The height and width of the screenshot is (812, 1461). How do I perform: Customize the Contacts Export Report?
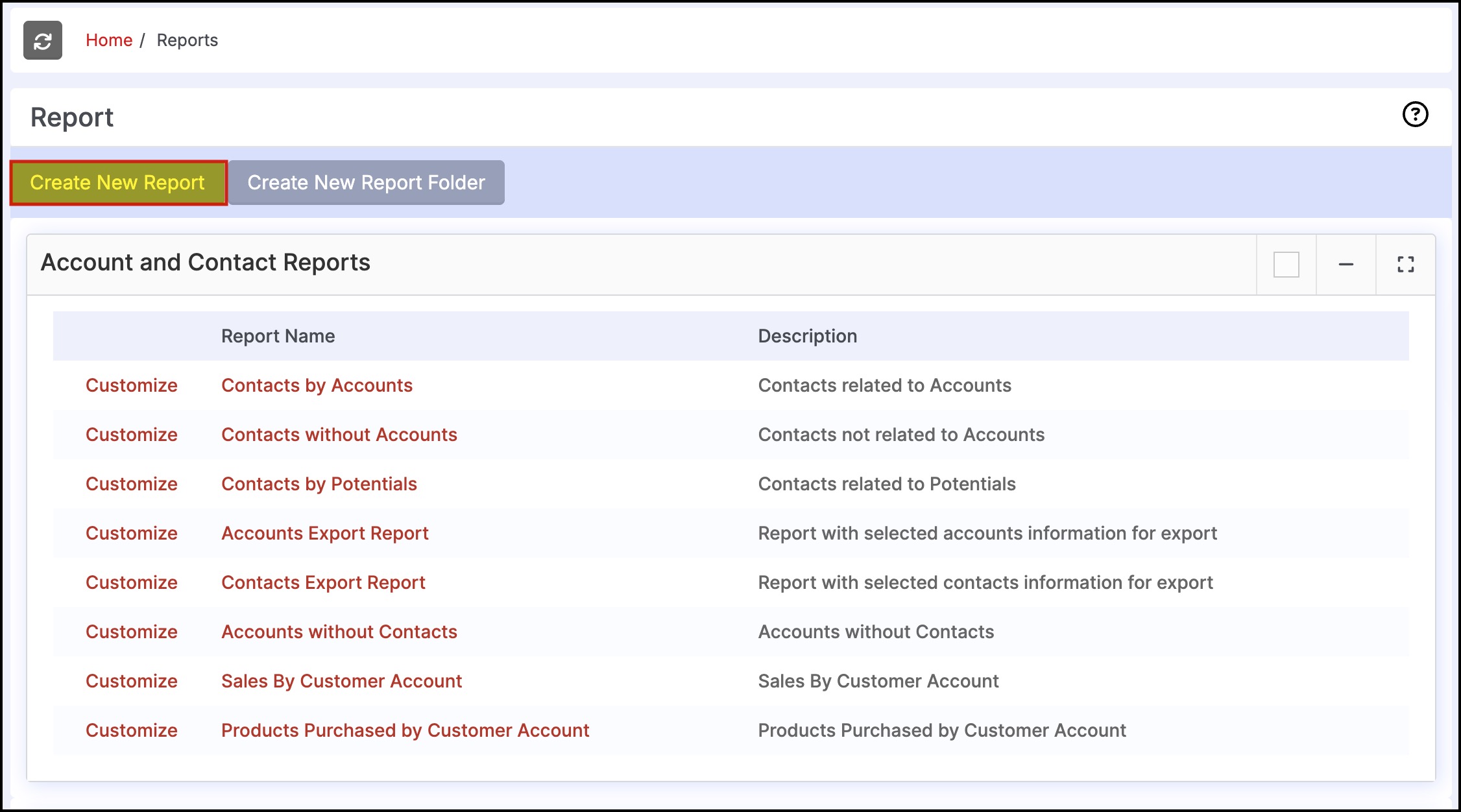click(132, 582)
